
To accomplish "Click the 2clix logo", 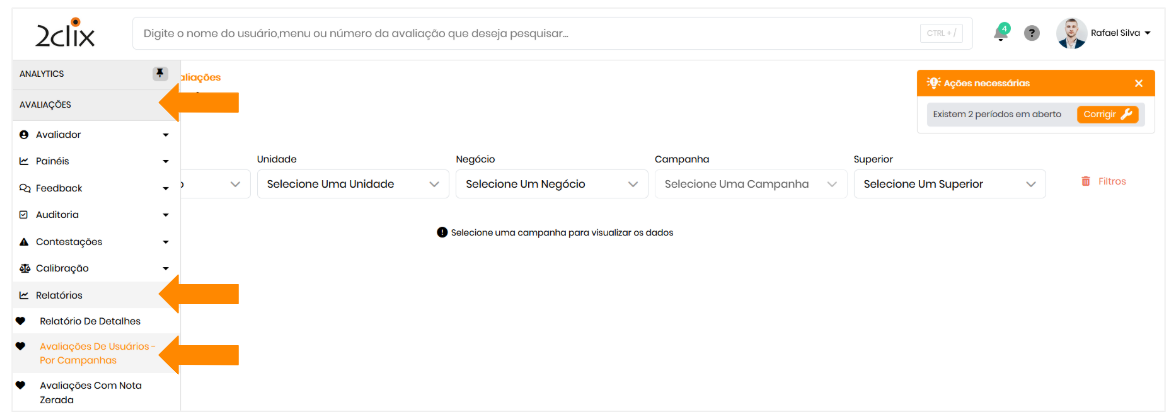I will (65, 32).
